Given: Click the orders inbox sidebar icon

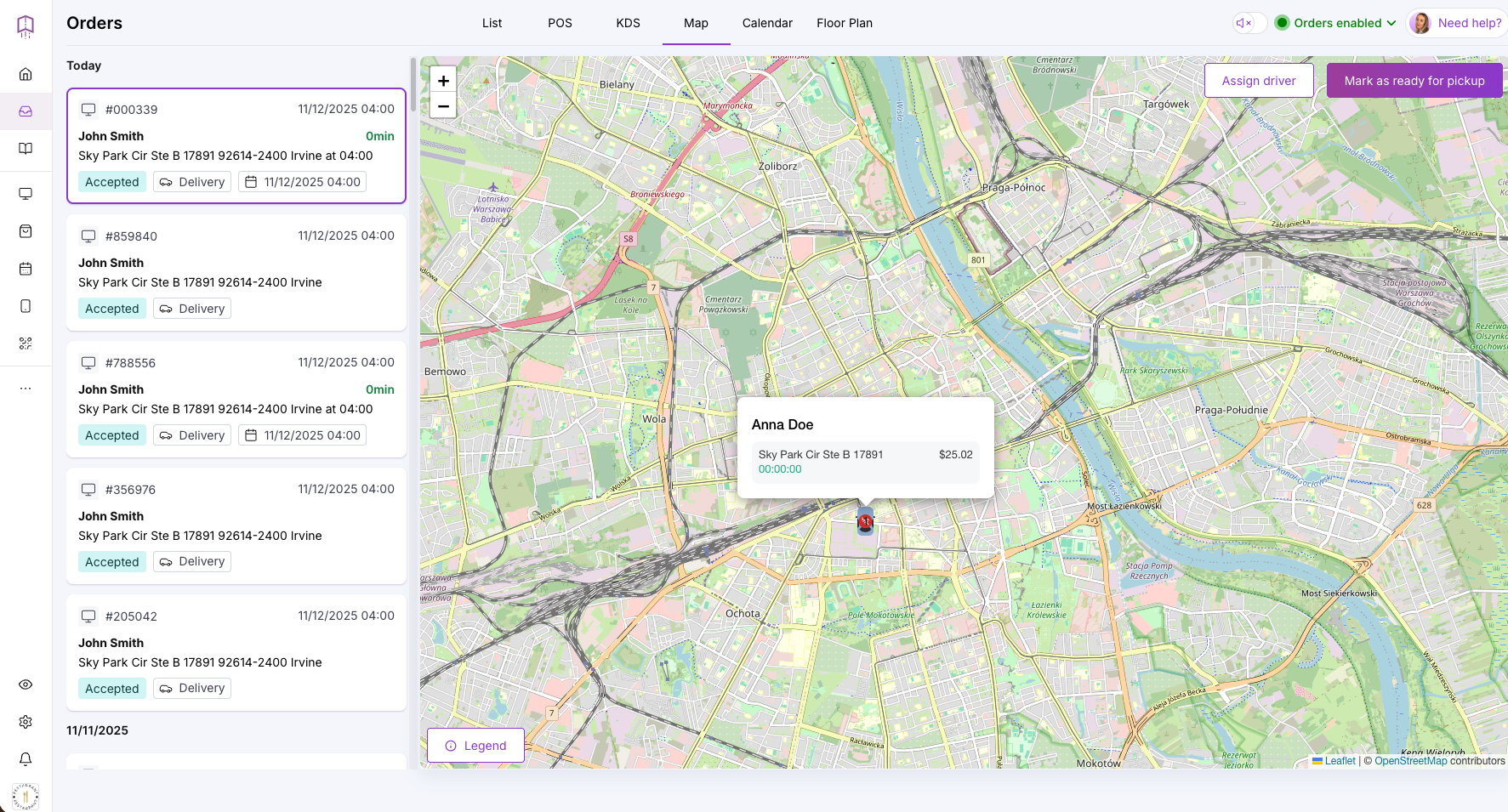Looking at the screenshot, I should click(x=26, y=111).
